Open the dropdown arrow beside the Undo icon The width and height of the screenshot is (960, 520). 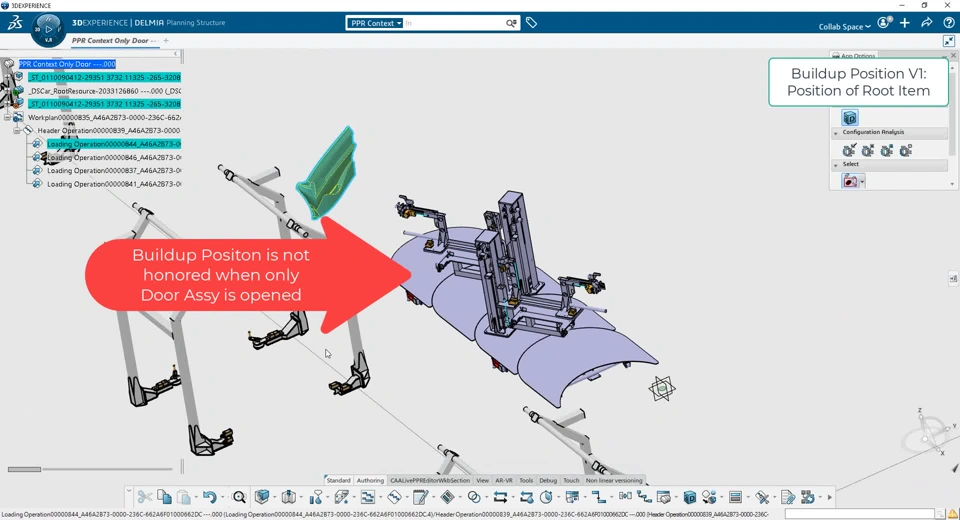pos(222,497)
